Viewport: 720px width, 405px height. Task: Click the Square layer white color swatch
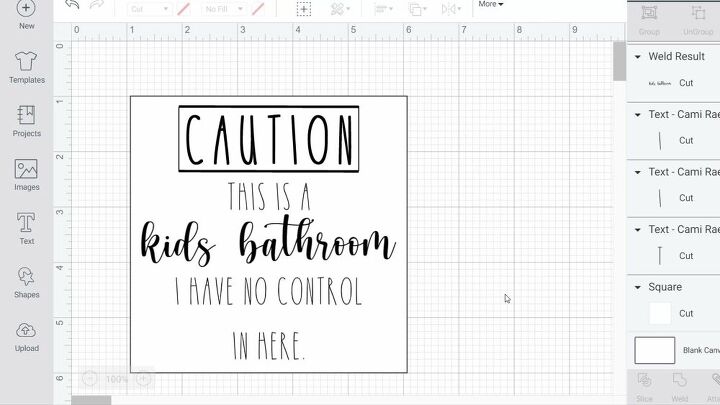pos(660,313)
